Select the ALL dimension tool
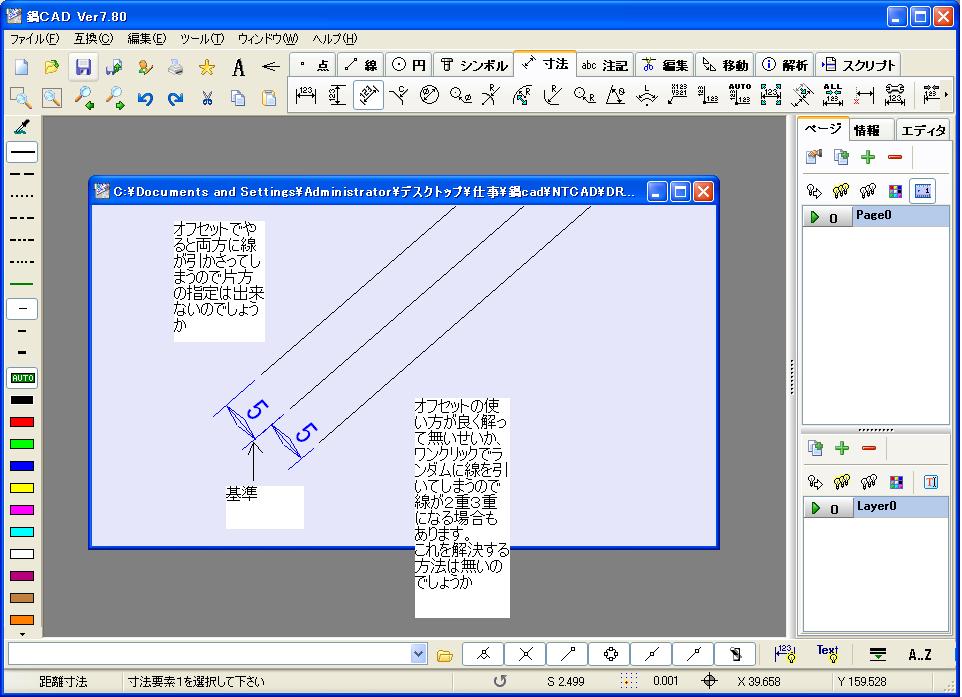The height and width of the screenshot is (697, 962). (x=833, y=94)
